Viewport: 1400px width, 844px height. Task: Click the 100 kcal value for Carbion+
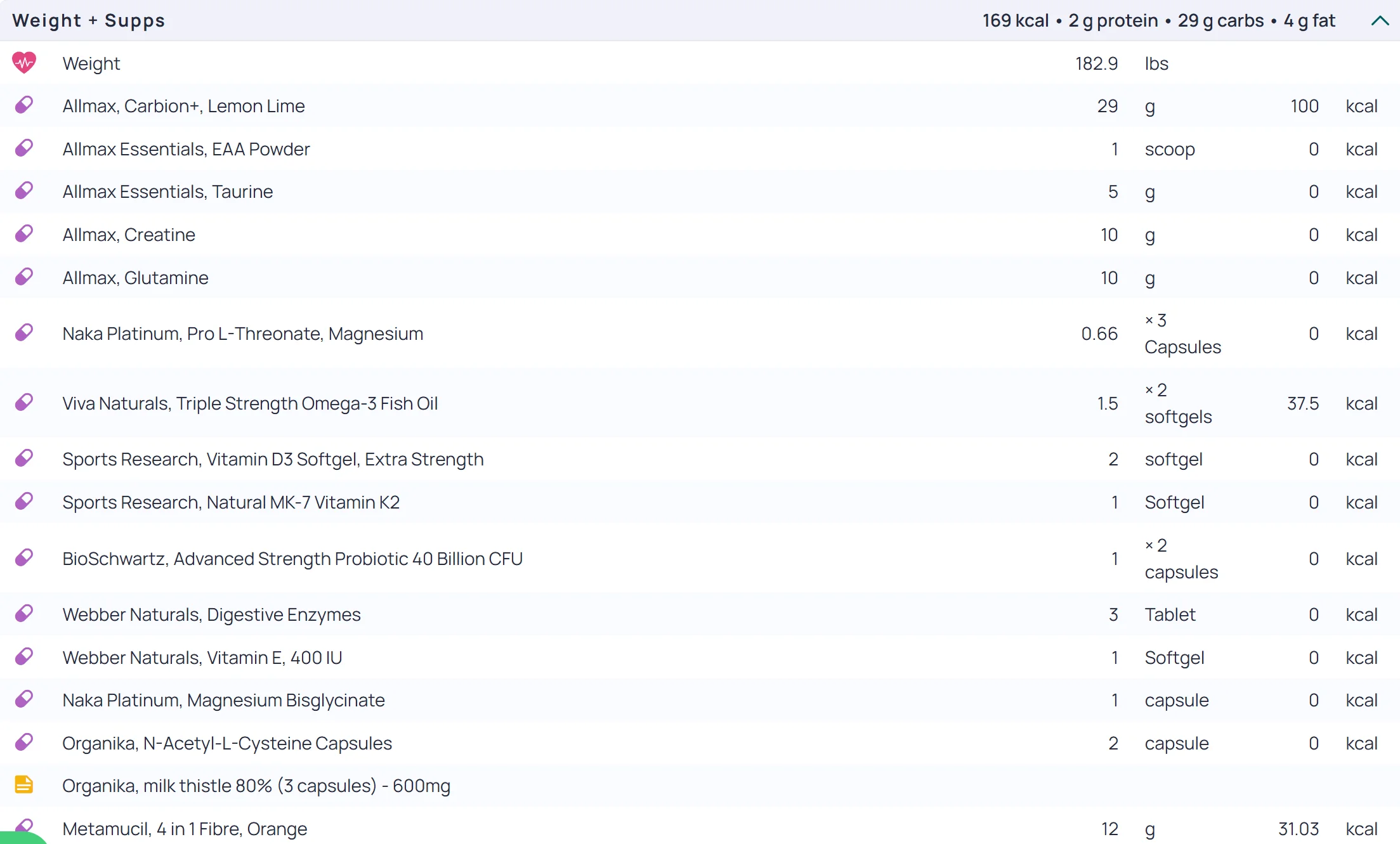coord(1304,106)
